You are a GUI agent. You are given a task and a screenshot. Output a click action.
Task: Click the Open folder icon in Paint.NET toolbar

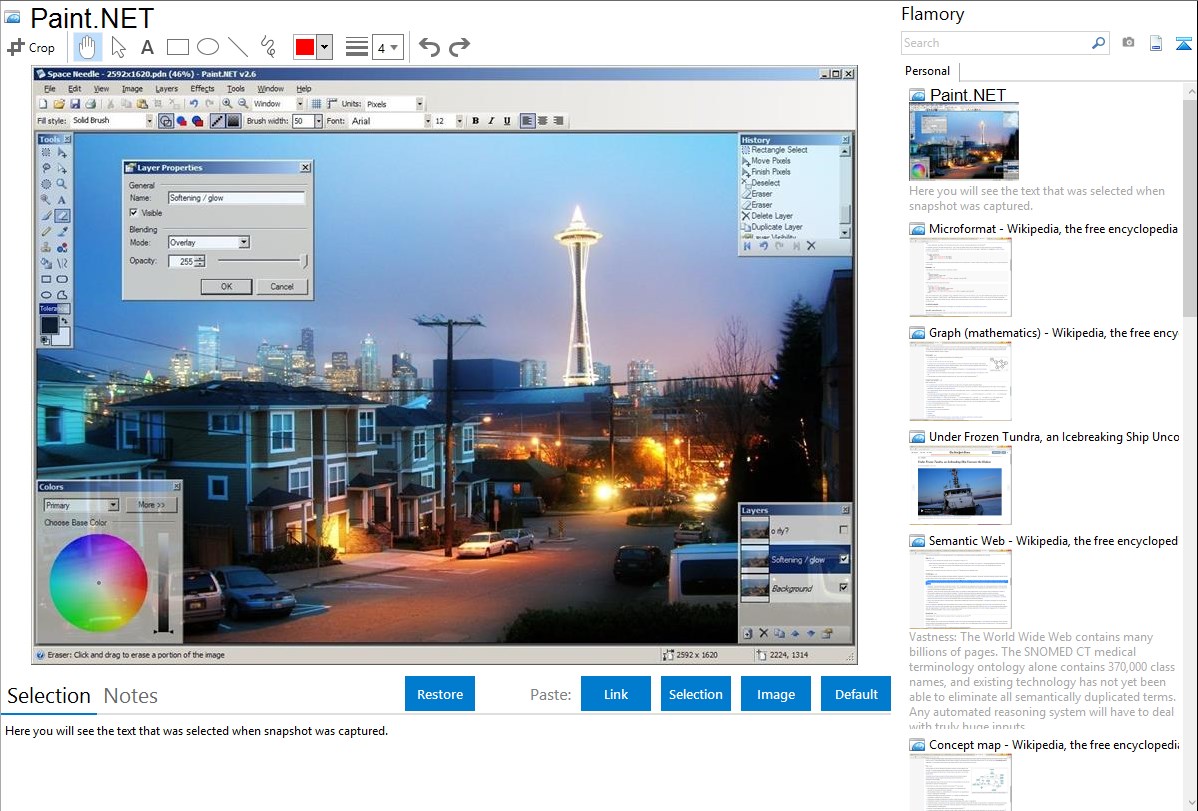tap(59, 104)
